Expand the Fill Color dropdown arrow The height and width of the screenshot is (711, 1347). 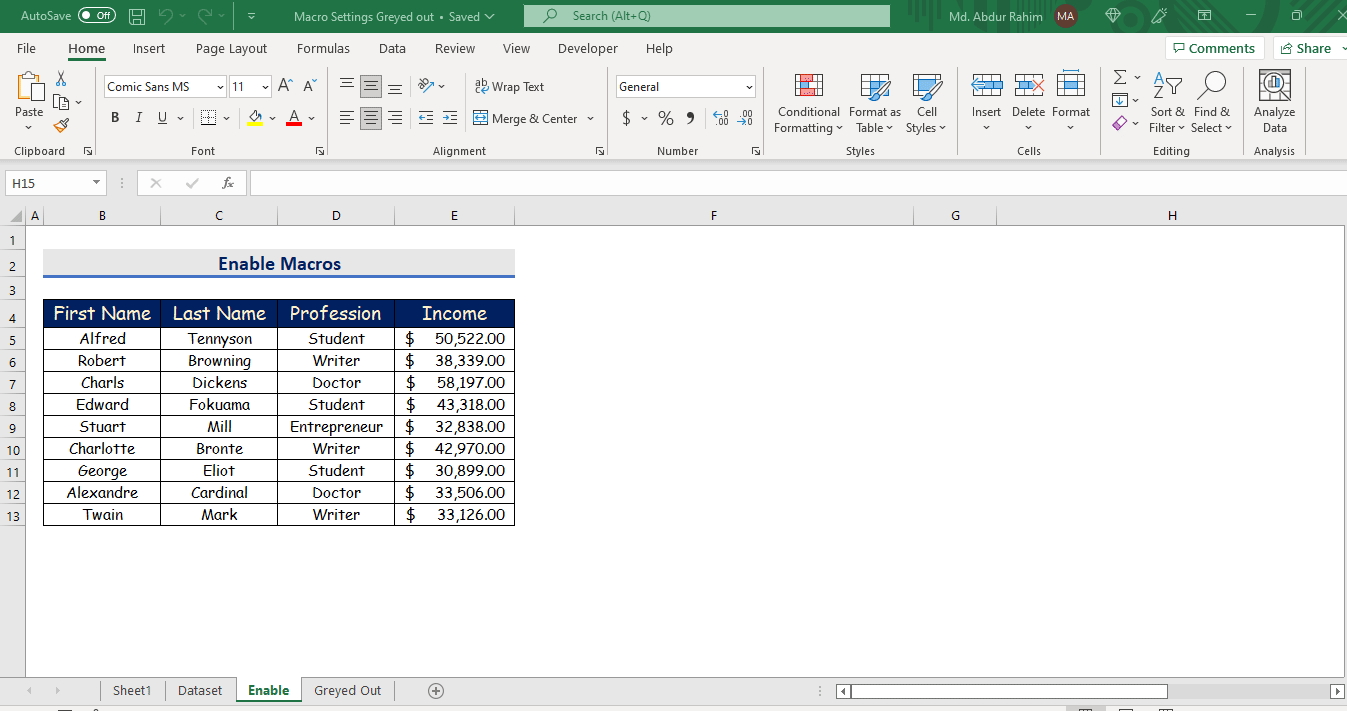coord(271,117)
